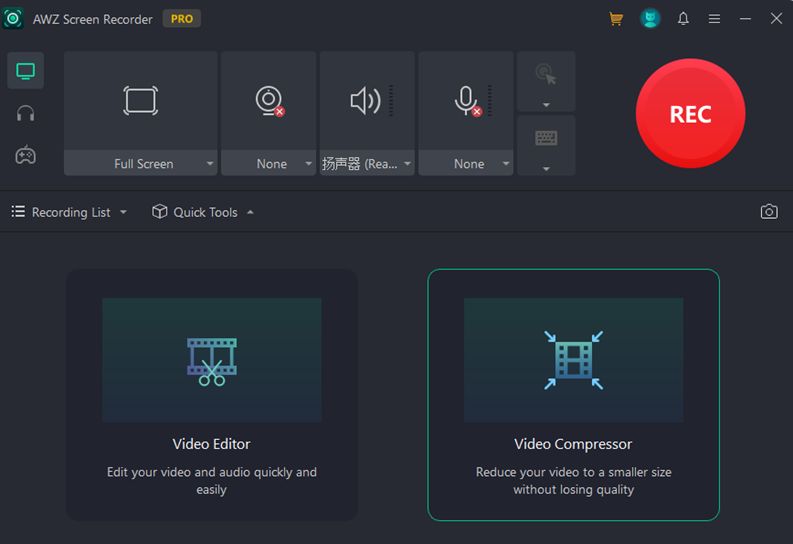Start recording with the red REC button
Screen dimensions: 793x544
click(690, 113)
